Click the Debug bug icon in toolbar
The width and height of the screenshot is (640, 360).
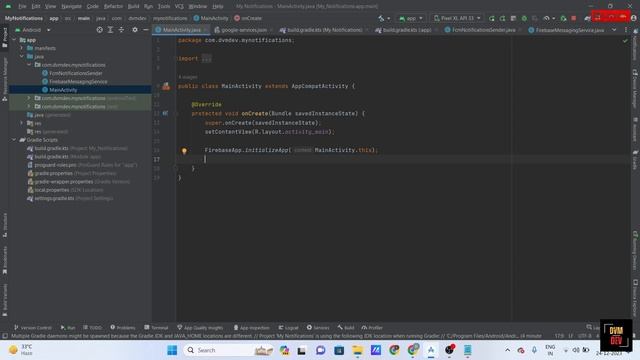pos(524,18)
